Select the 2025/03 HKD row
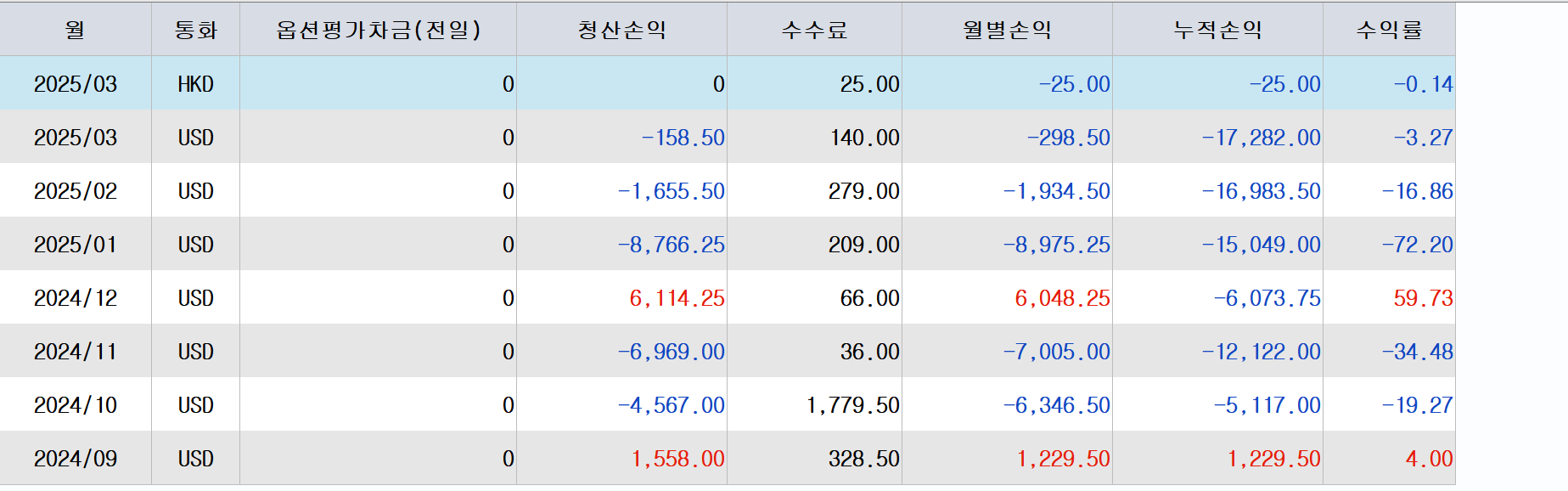The height and width of the screenshot is (491, 1568). click(x=728, y=83)
